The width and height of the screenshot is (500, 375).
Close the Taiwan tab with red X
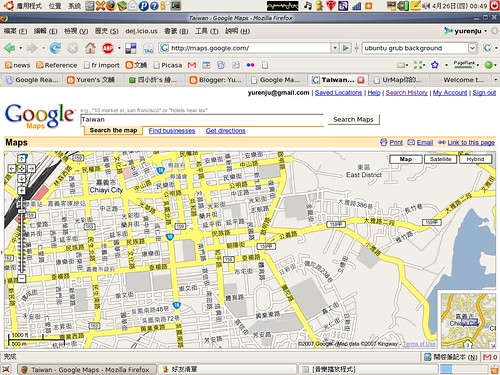coord(361,80)
